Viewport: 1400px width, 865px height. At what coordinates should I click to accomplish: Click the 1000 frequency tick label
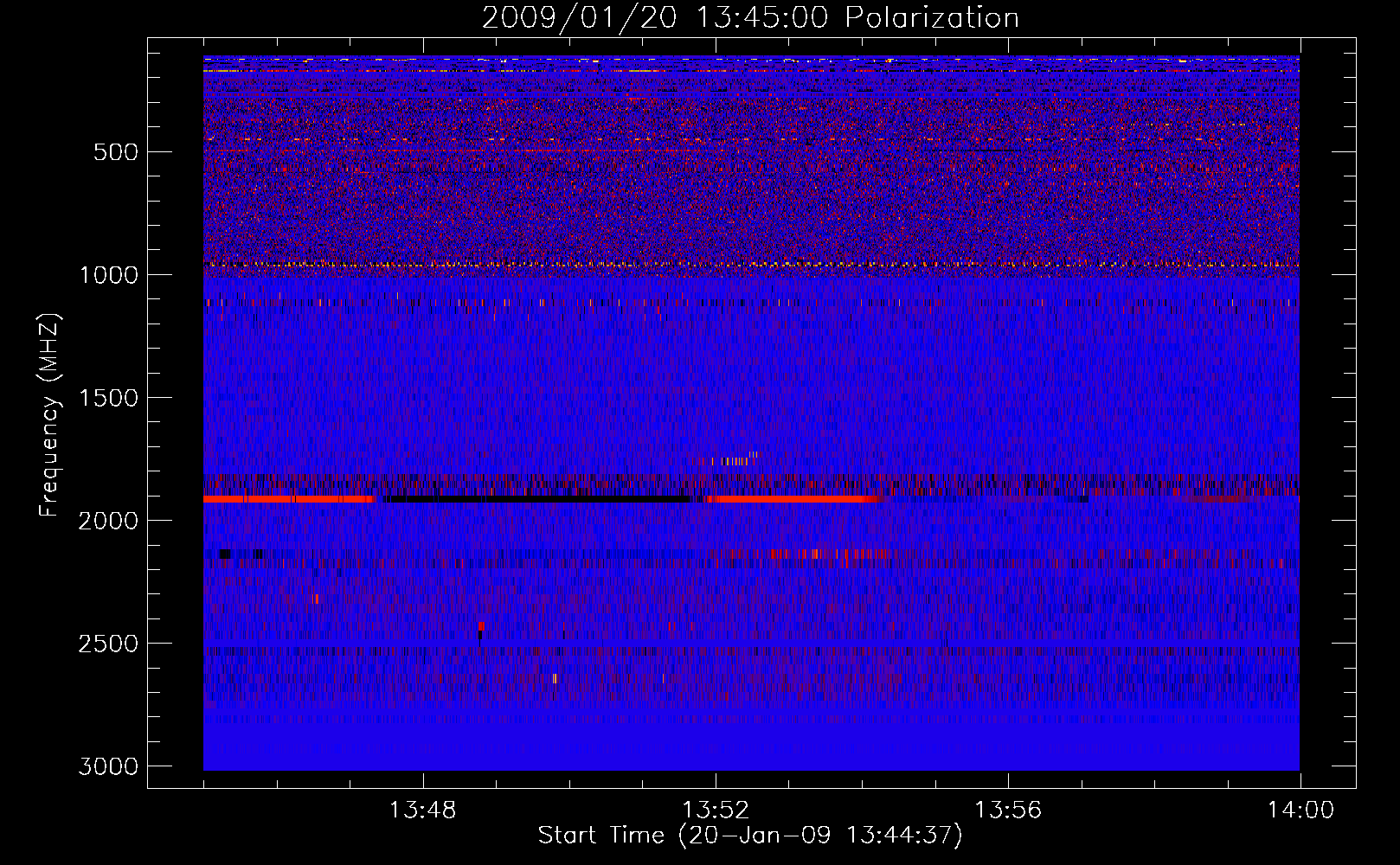click(108, 275)
